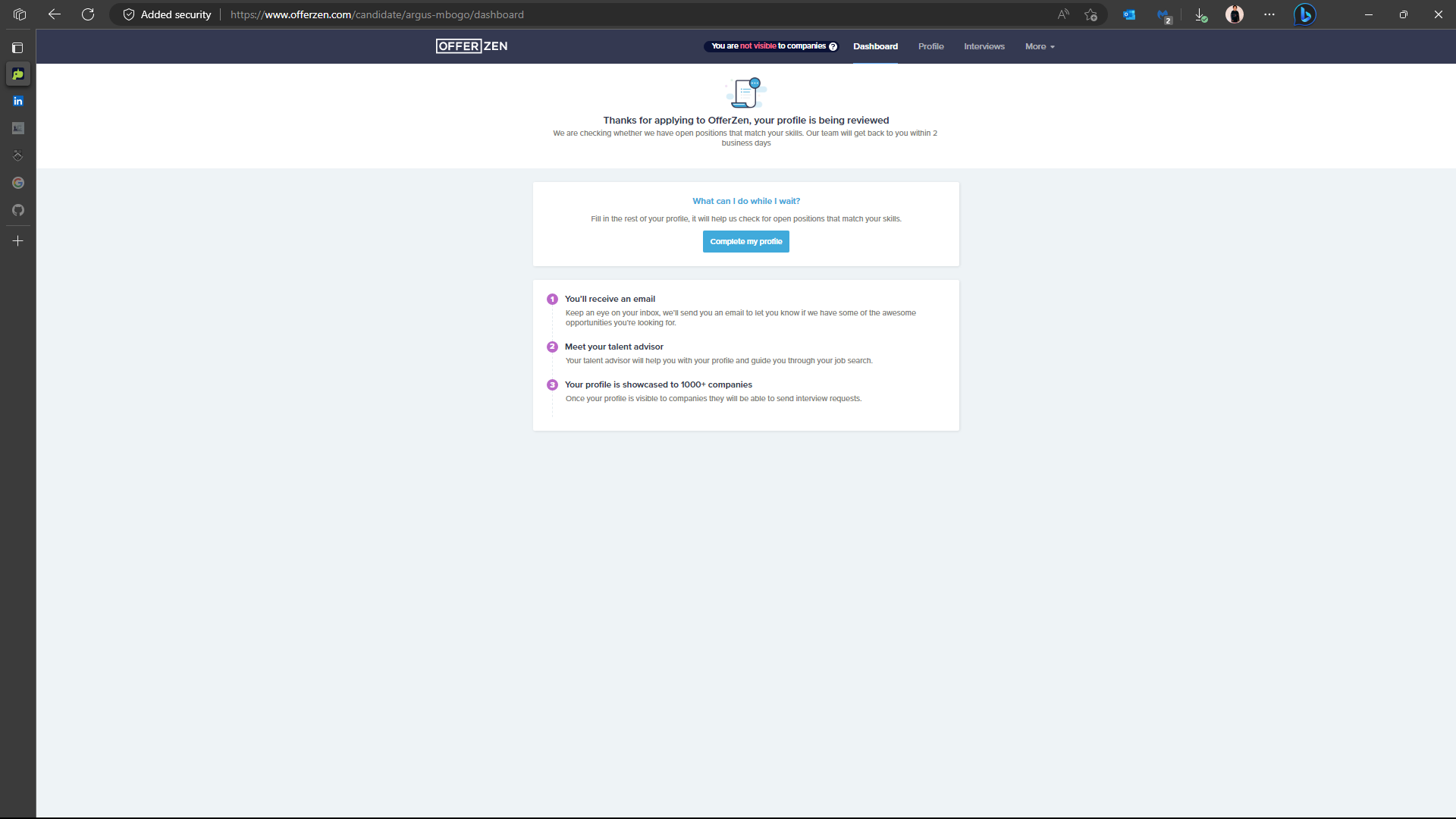Viewport: 1456px width, 819px height.
Task: Open the Outlook extension icon
Action: (x=1129, y=14)
